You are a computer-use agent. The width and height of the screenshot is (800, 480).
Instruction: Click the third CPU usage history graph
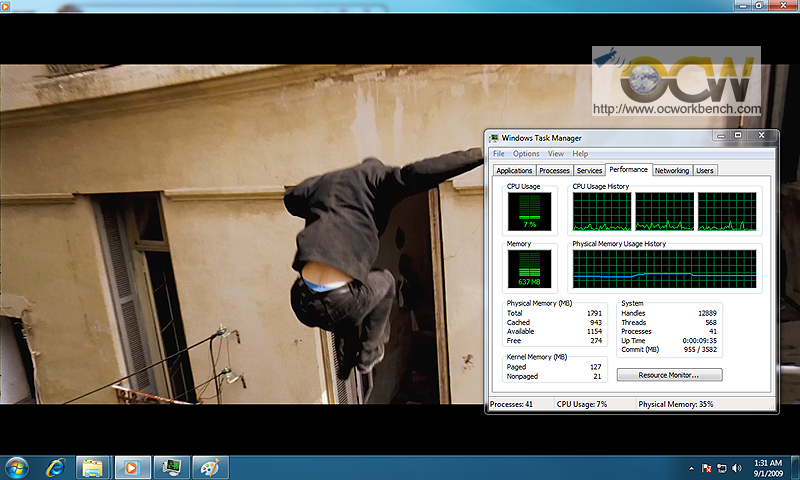[727, 212]
